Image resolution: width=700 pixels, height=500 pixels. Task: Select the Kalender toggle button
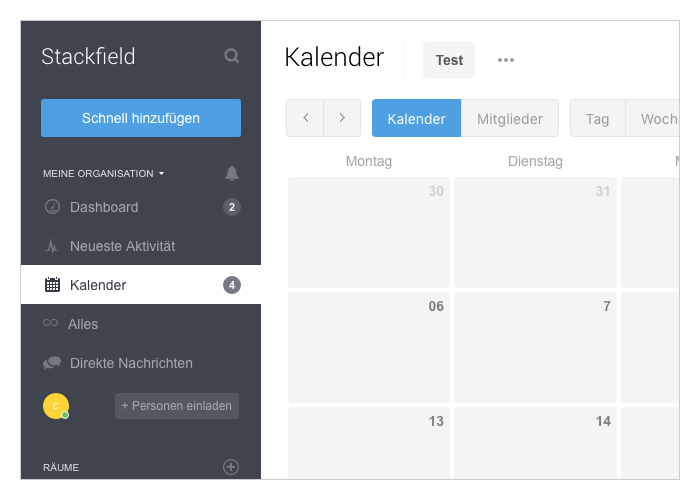(x=417, y=118)
